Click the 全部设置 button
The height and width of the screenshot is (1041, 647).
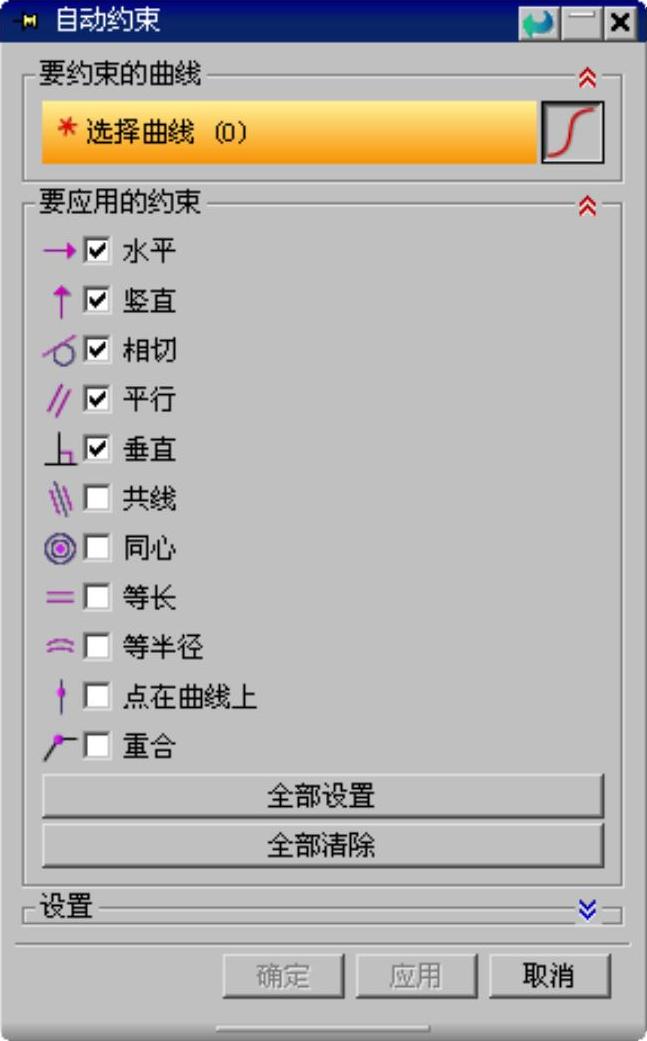(x=323, y=795)
